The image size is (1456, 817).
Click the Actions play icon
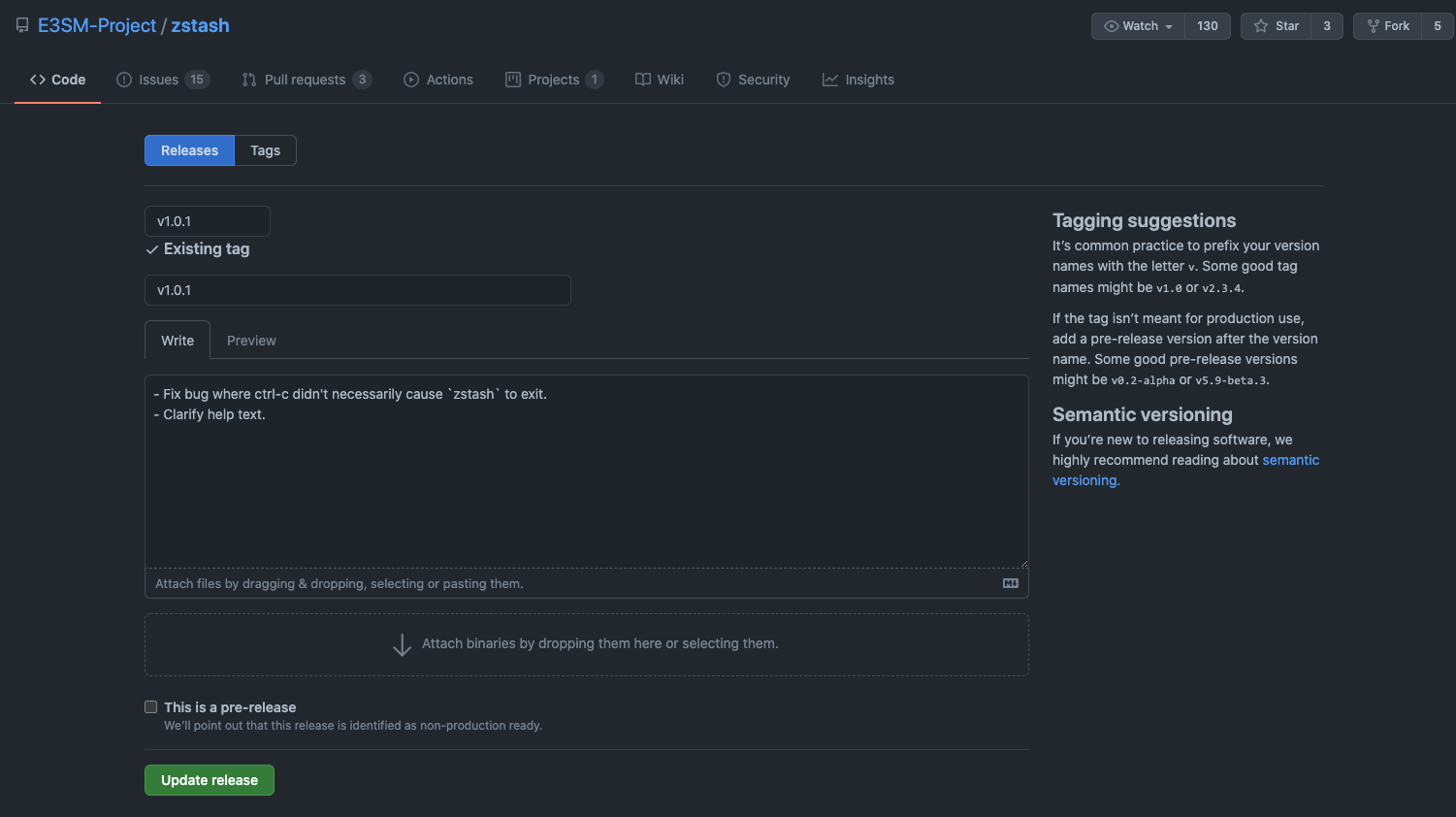pyautogui.click(x=411, y=80)
